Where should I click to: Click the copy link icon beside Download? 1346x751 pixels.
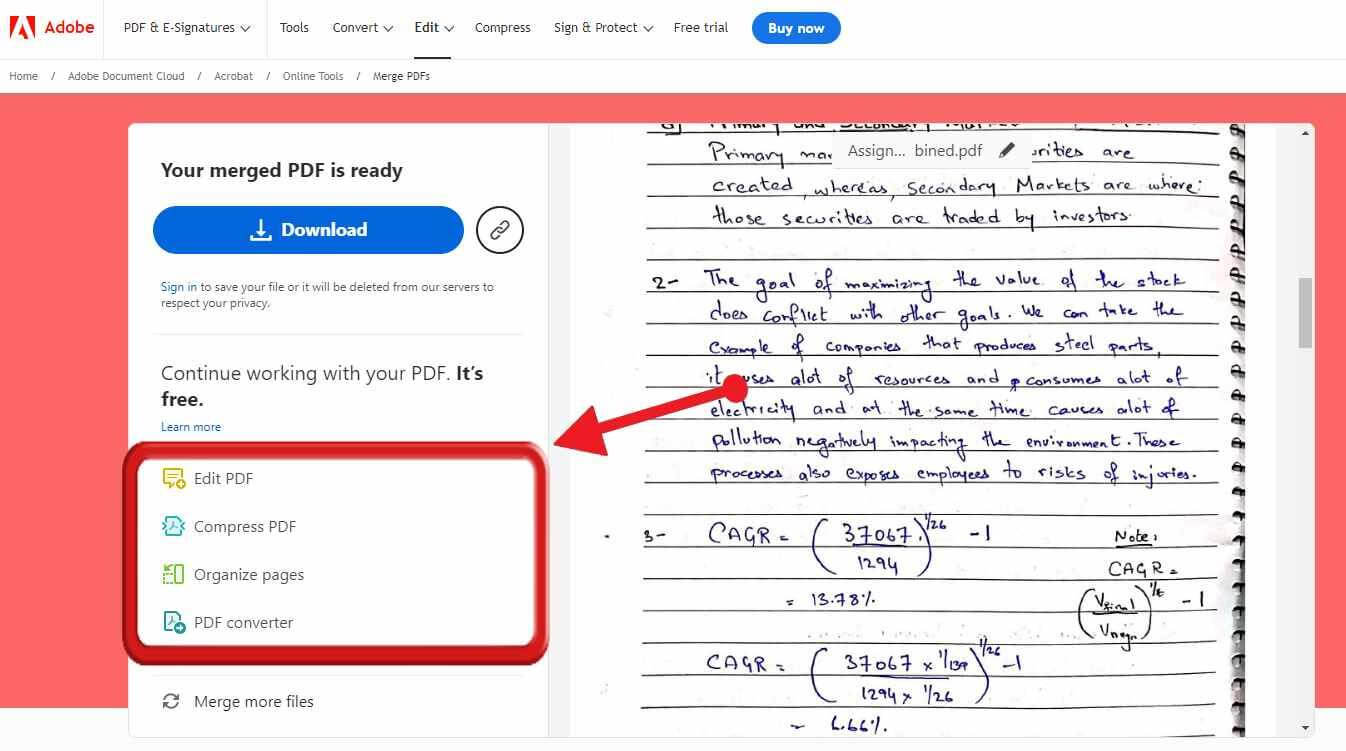(x=499, y=230)
